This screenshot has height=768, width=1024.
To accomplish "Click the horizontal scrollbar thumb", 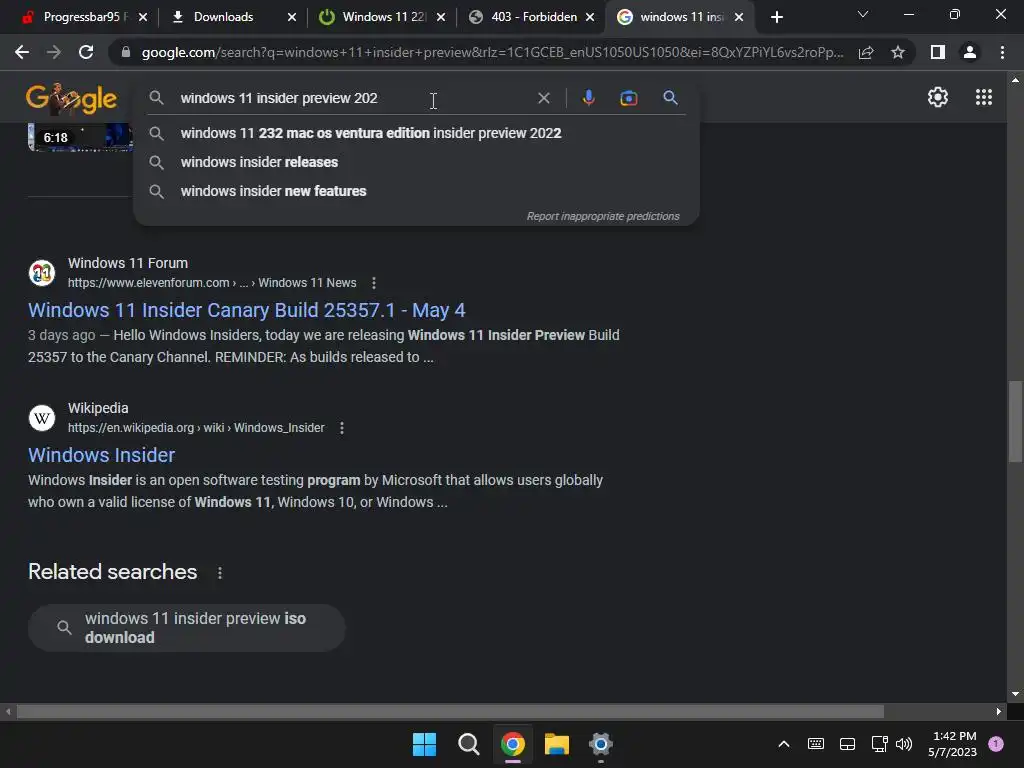I will coord(450,711).
